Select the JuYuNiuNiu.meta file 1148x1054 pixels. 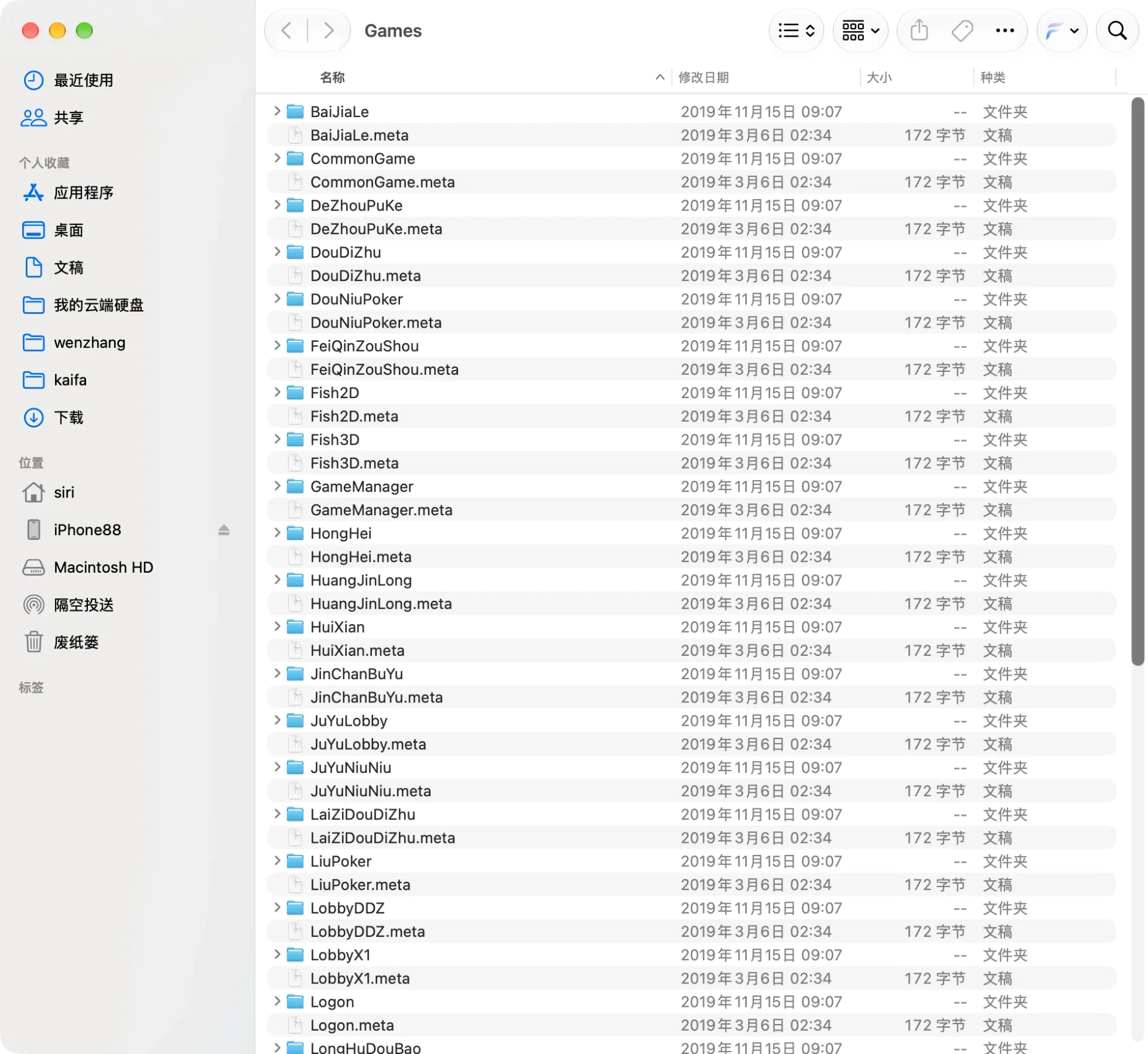pos(692,791)
